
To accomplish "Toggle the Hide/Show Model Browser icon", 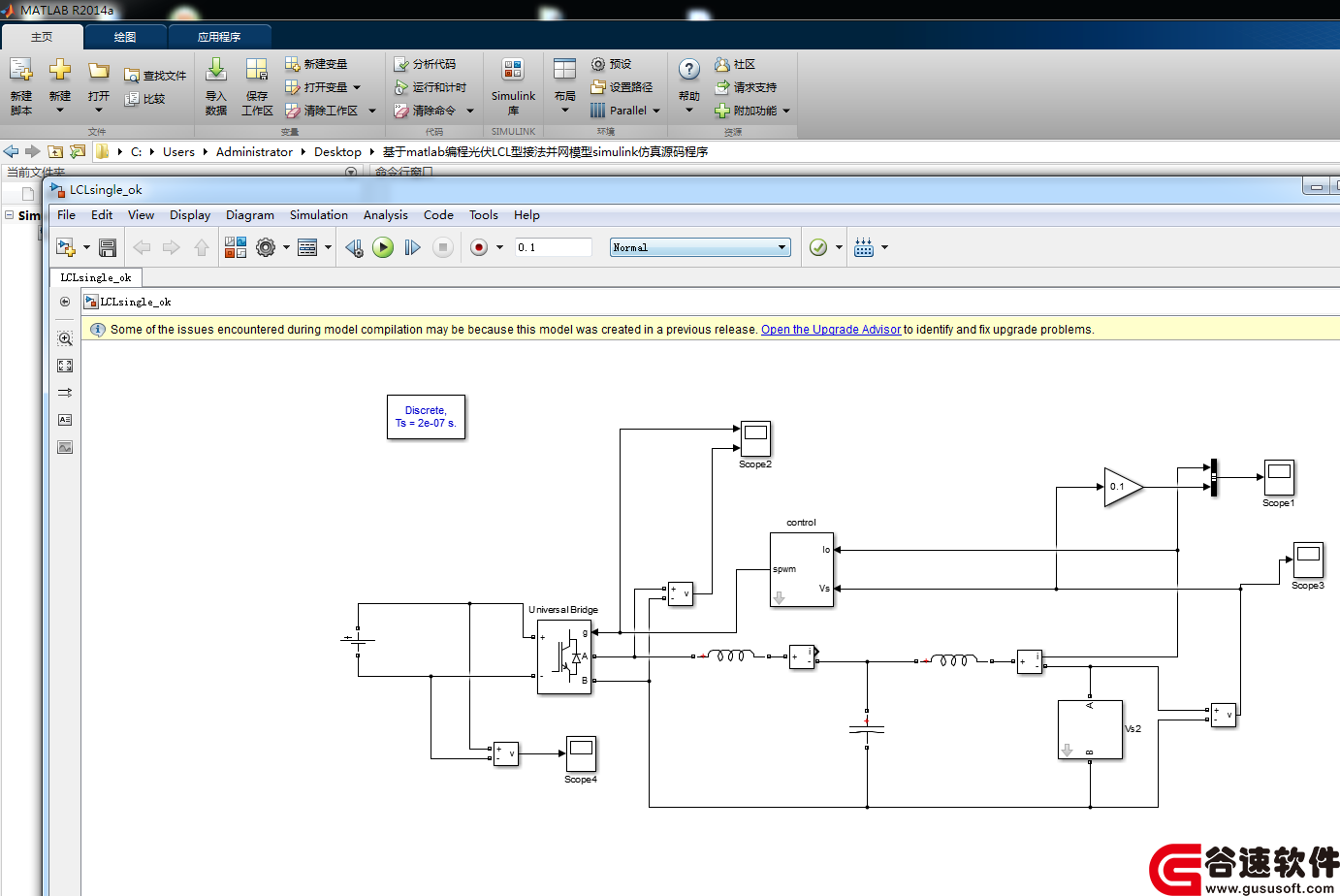I will tap(65, 302).
